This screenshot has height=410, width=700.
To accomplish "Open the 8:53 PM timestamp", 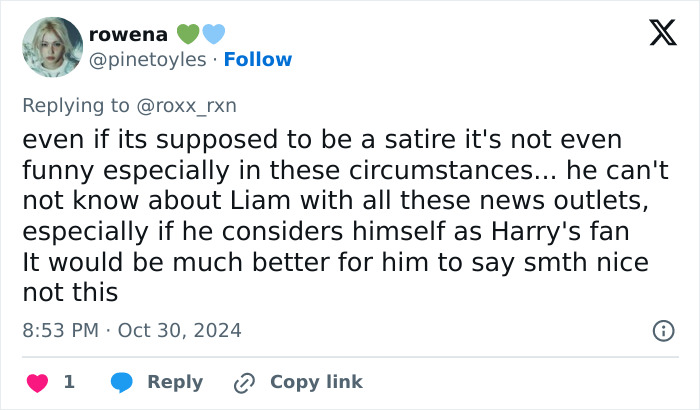I will click(x=61, y=330).
